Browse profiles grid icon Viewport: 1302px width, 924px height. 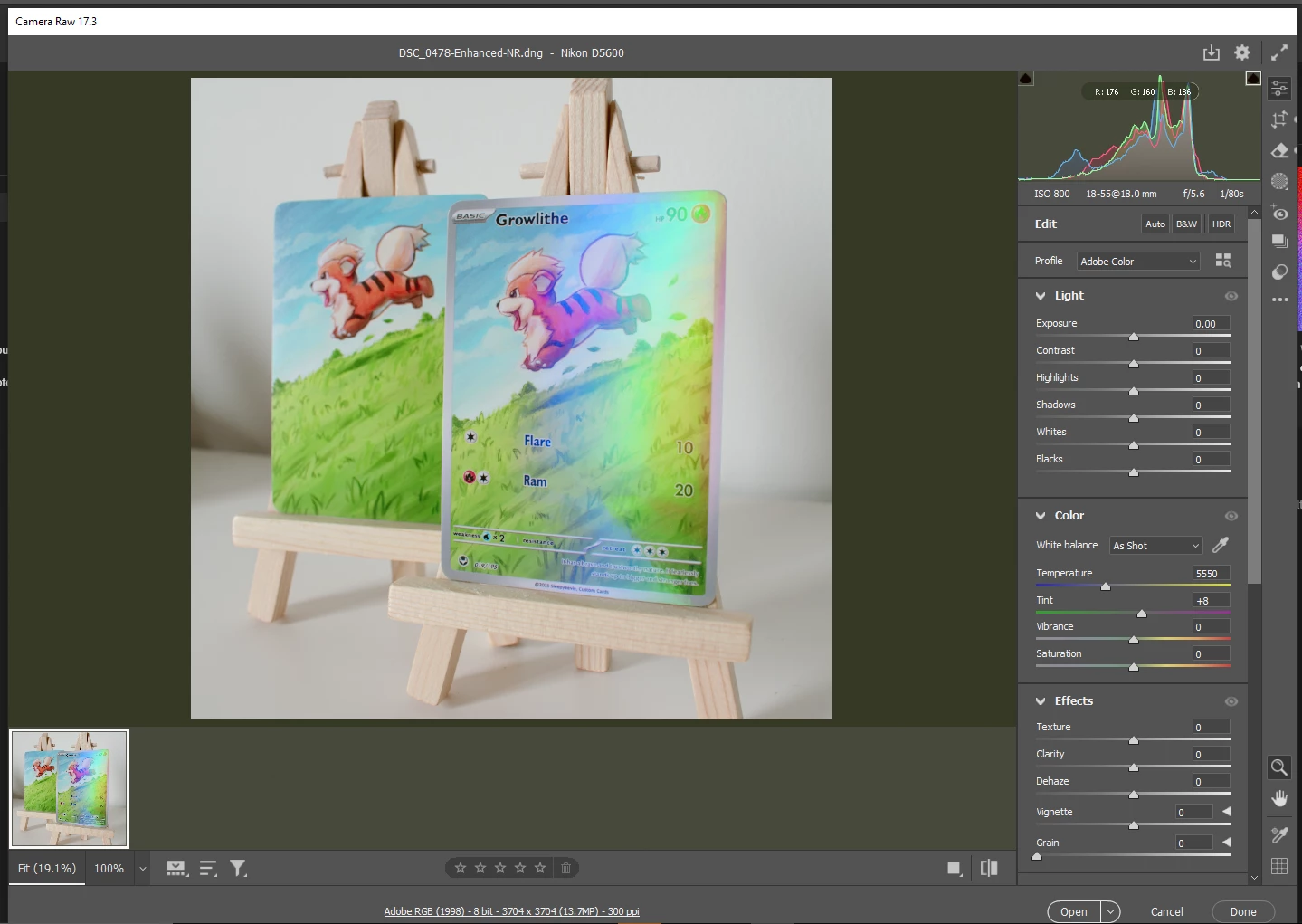(x=1223, y=261)
